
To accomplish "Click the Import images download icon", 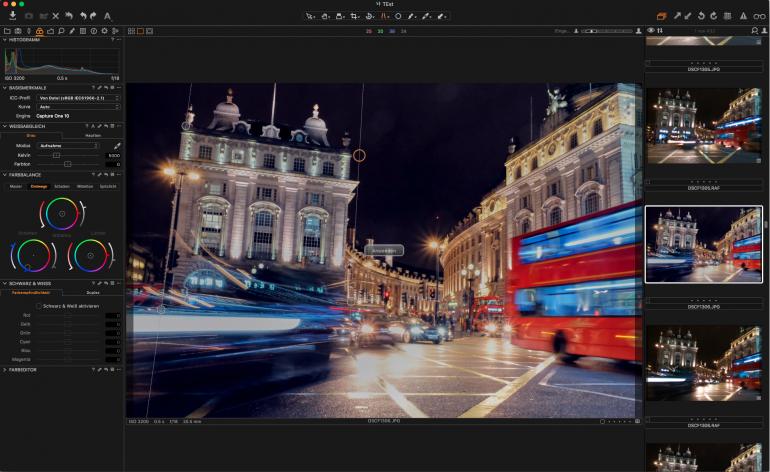I will point(12,16).
